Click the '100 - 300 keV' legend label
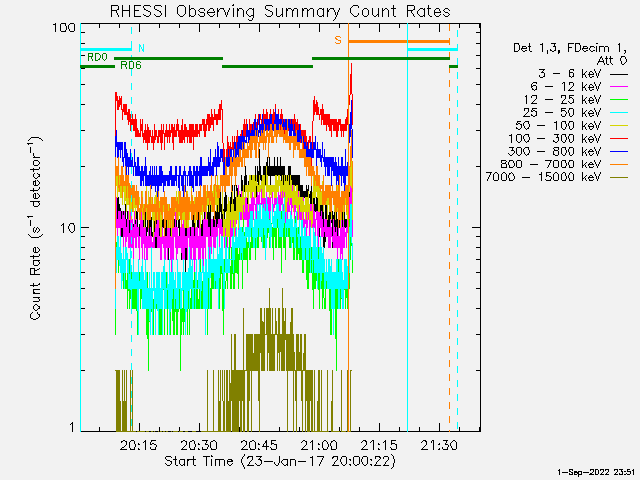640x480 pixels. [554, 138]
